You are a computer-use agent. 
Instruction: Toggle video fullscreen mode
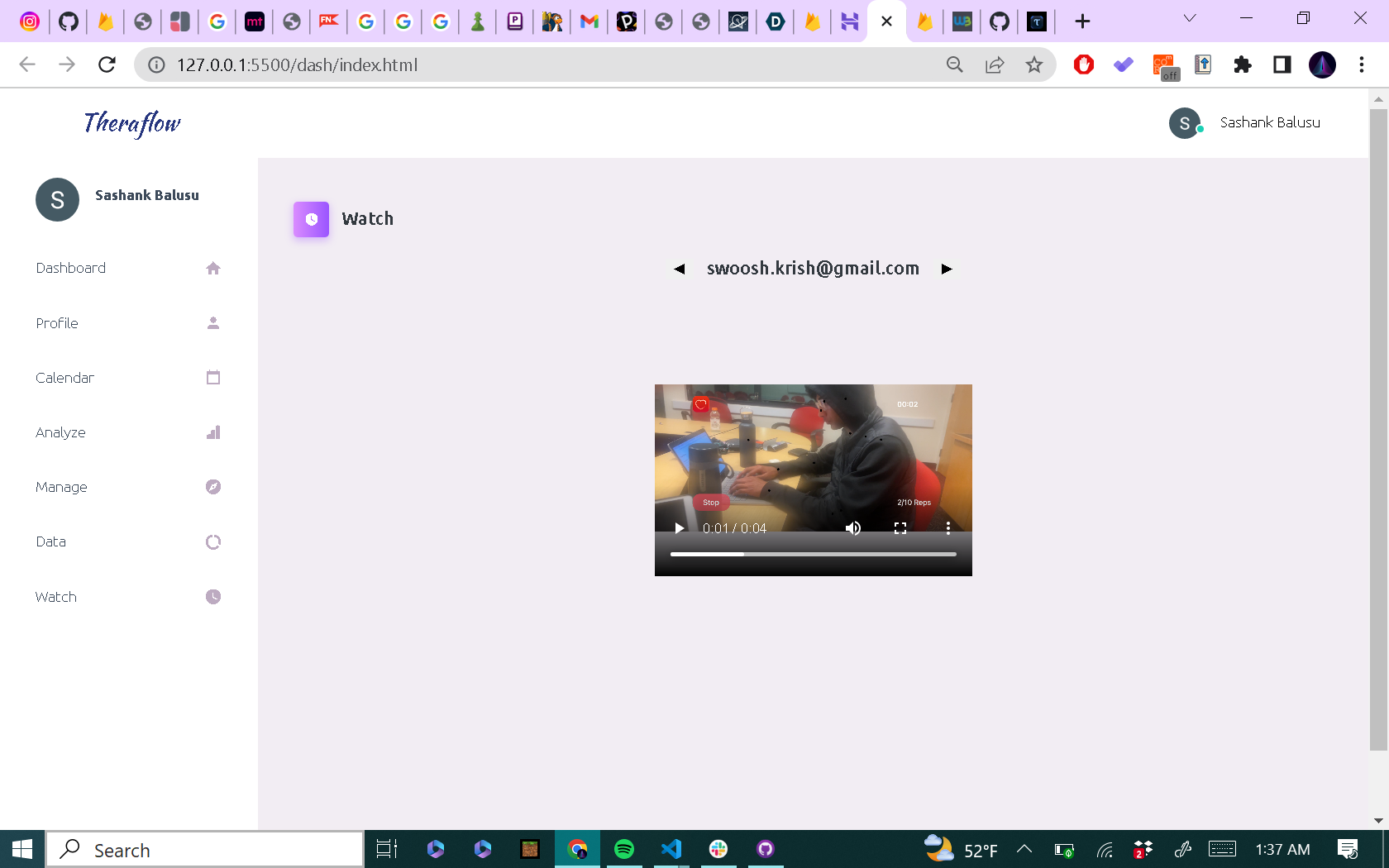900,528
